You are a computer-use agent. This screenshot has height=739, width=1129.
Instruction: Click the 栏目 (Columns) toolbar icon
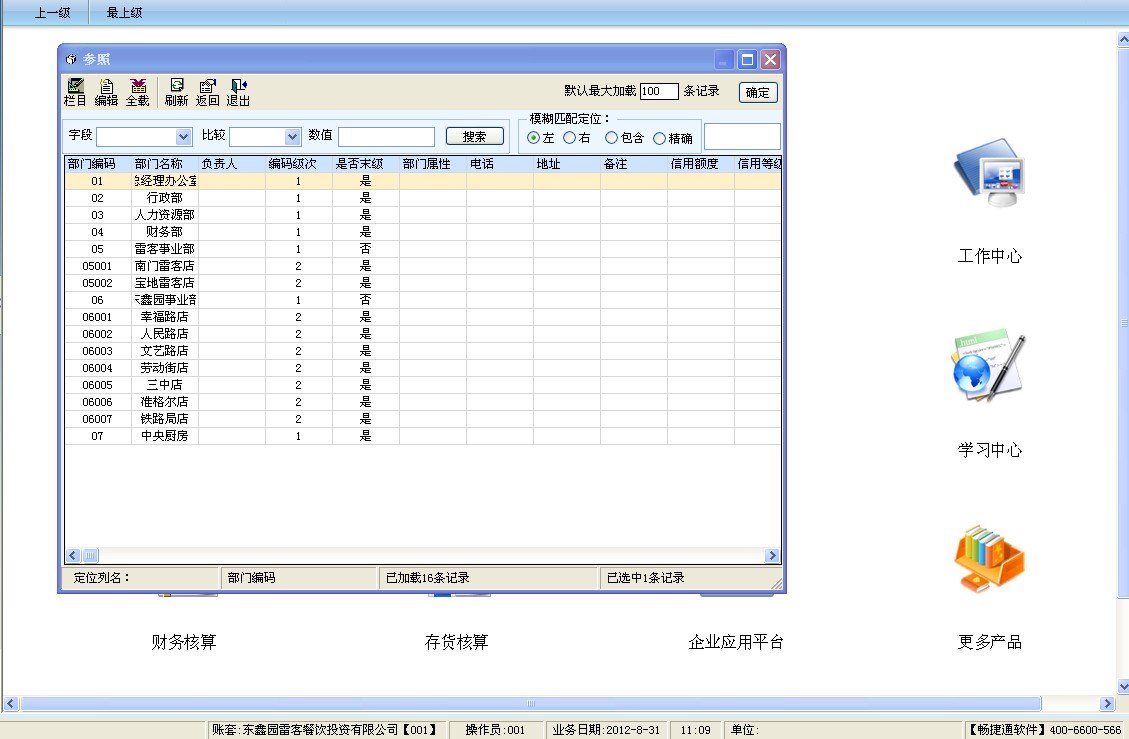tap(74, 92)
